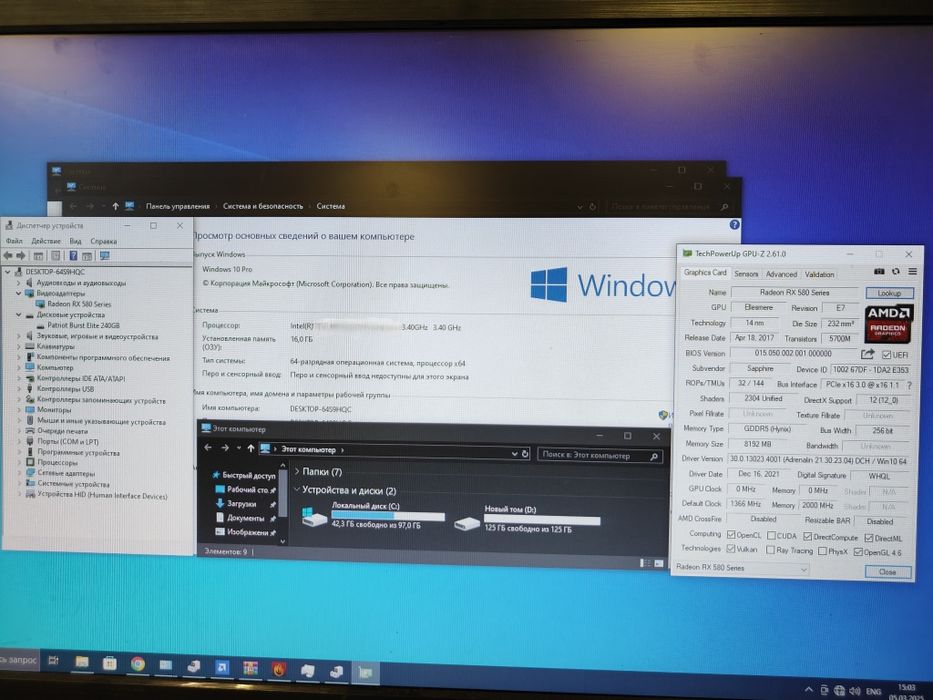
Task: Click the flame app icon on taskbar
Action: click(278, 669)
